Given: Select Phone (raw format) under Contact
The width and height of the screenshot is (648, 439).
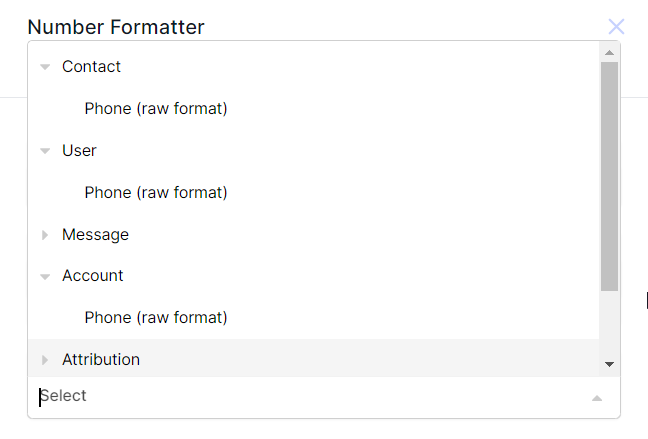Looking at the screenshot, I should click(x=156, y=108).
